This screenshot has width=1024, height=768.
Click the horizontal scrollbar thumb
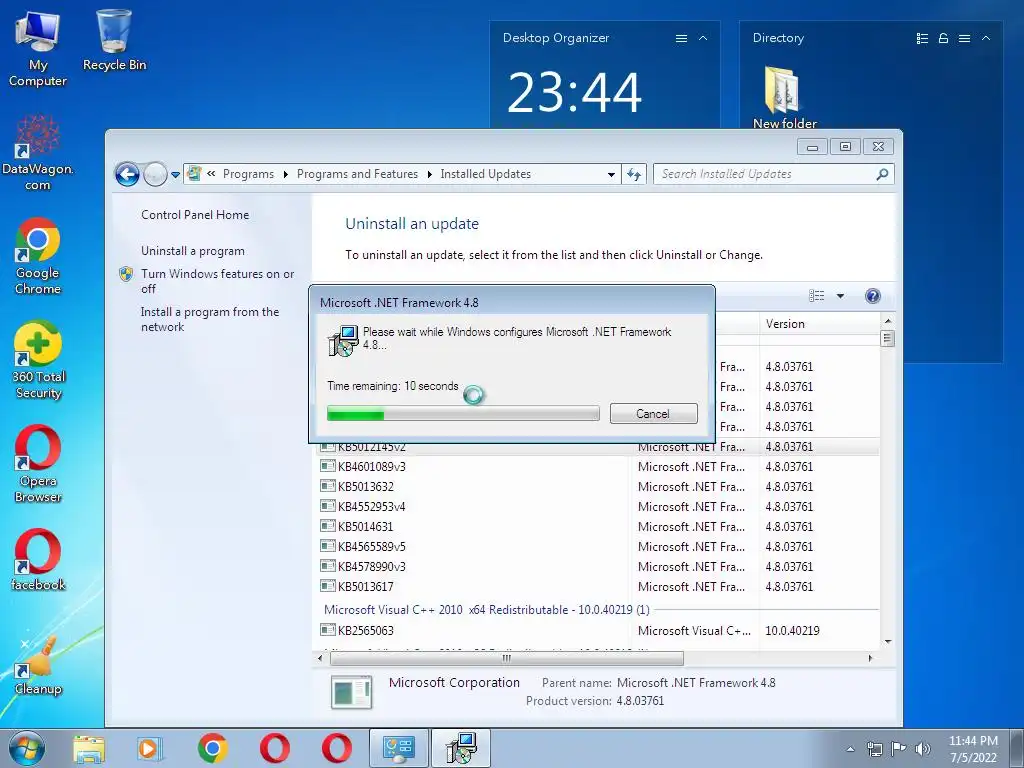click(507, 658)
